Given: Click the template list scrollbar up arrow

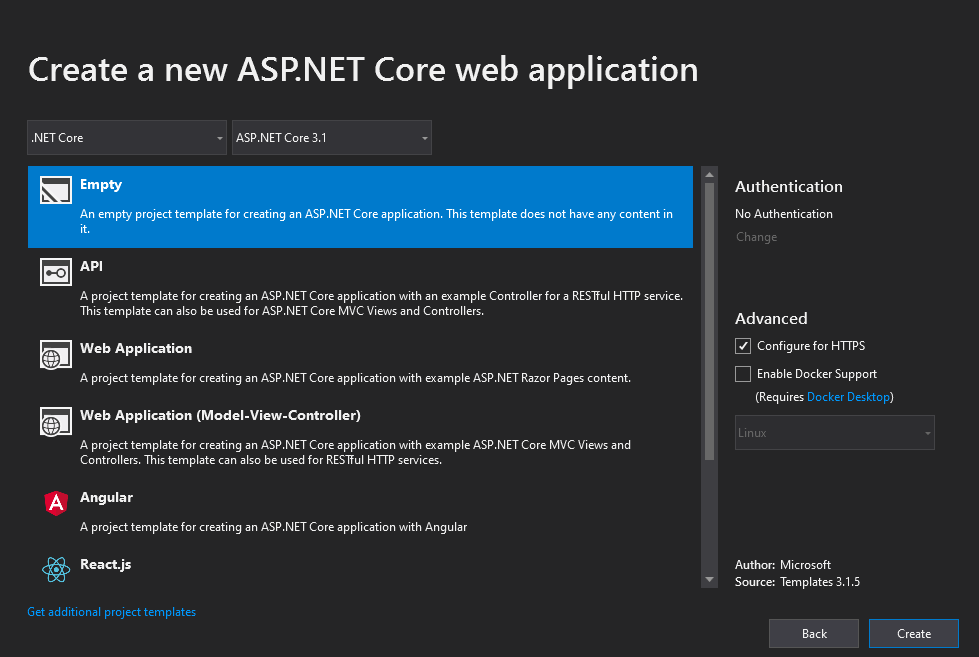Looking at the screenshot, I should click(x=709, y=174).
